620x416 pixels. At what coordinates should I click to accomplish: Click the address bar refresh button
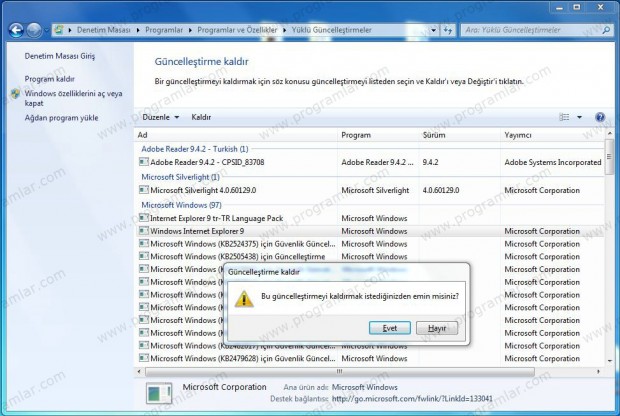click(x=448, y=30)
